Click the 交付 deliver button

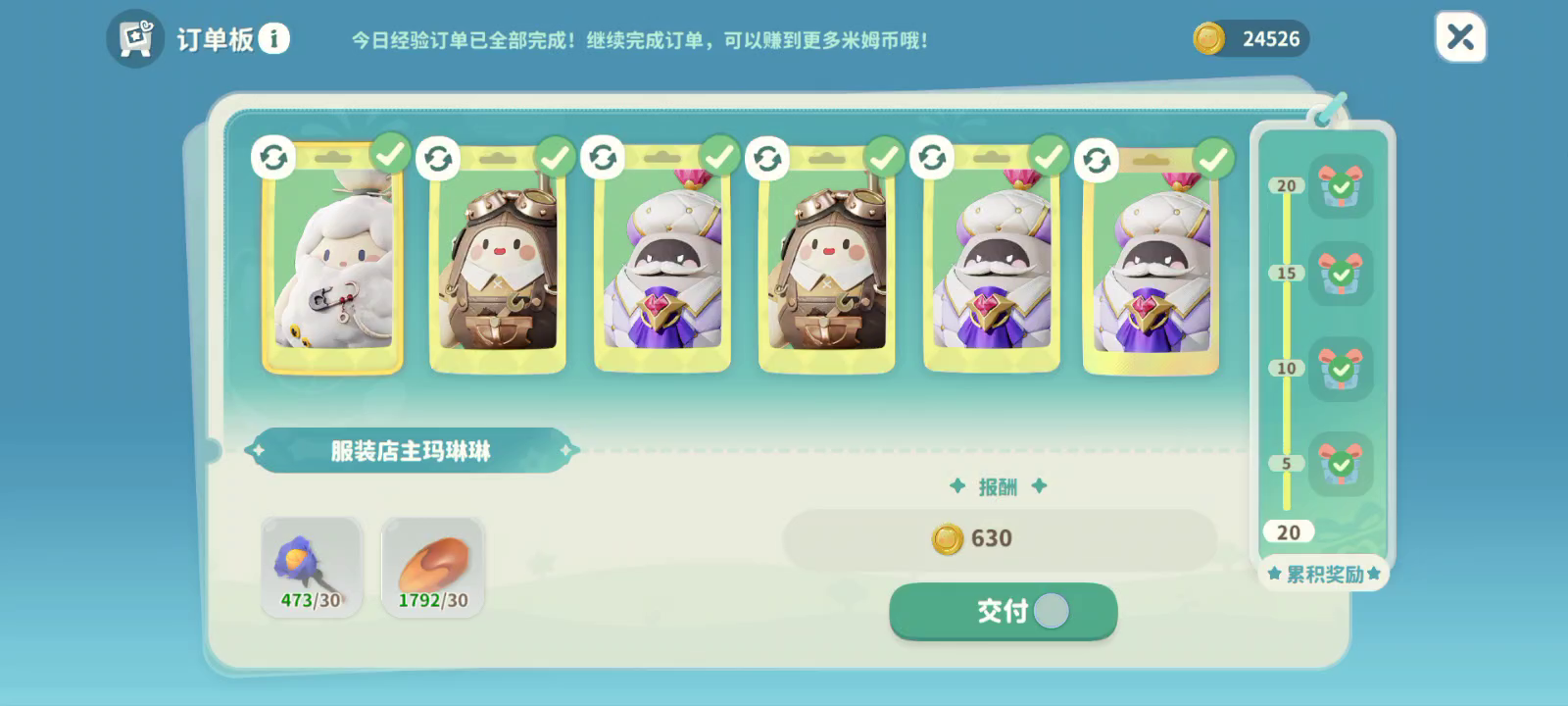1004,611
